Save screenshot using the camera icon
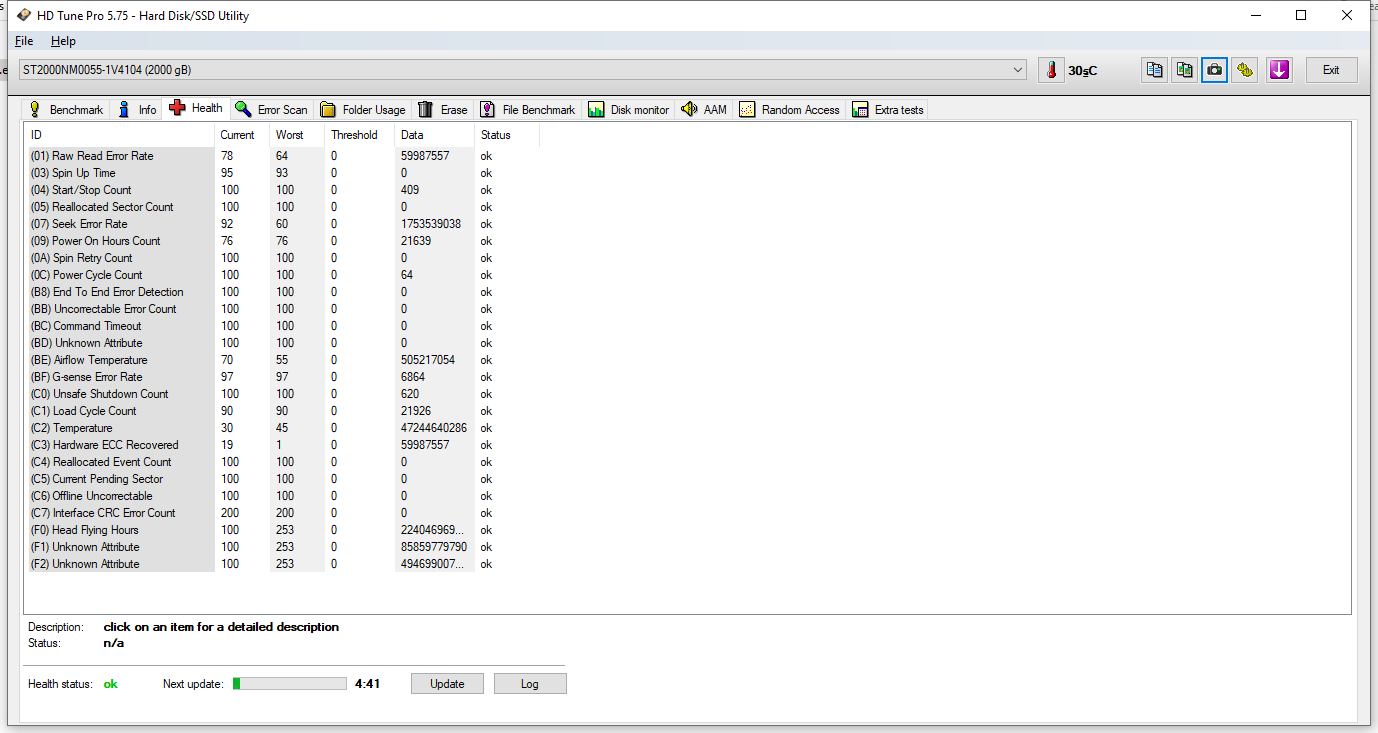 pos(1215,70)
